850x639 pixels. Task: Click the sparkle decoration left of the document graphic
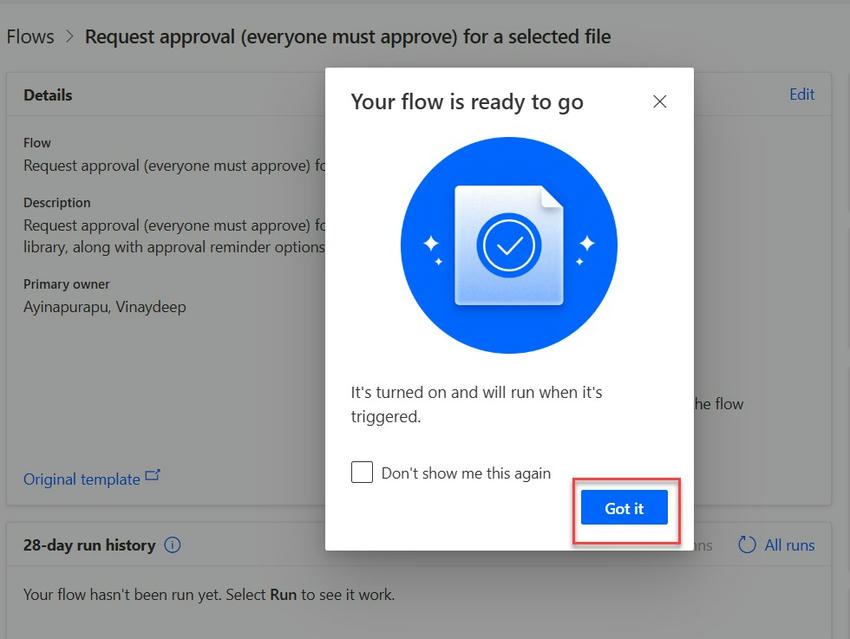tap(432, 242)
